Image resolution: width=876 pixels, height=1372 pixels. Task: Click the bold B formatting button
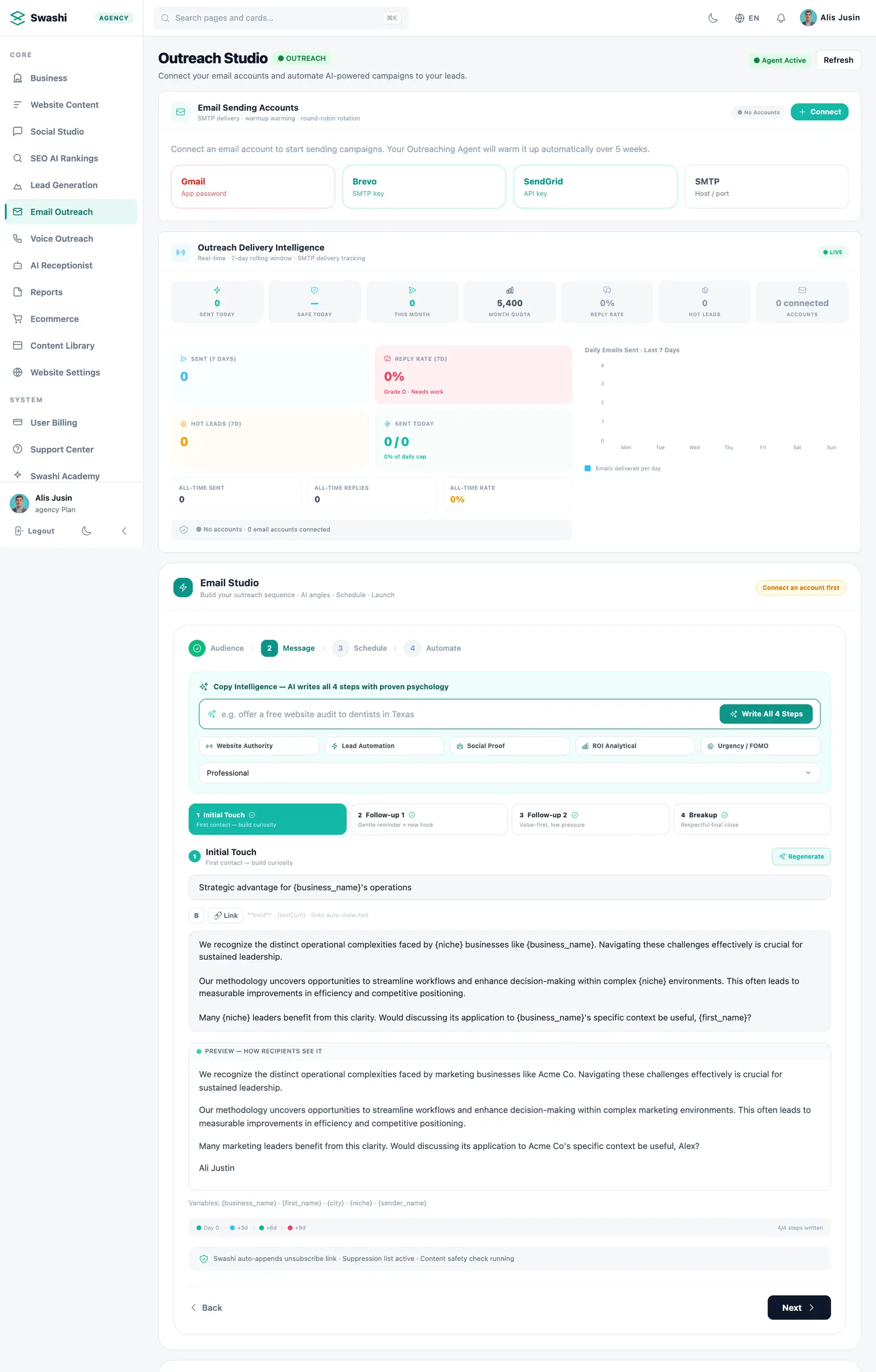pos(196,916)
